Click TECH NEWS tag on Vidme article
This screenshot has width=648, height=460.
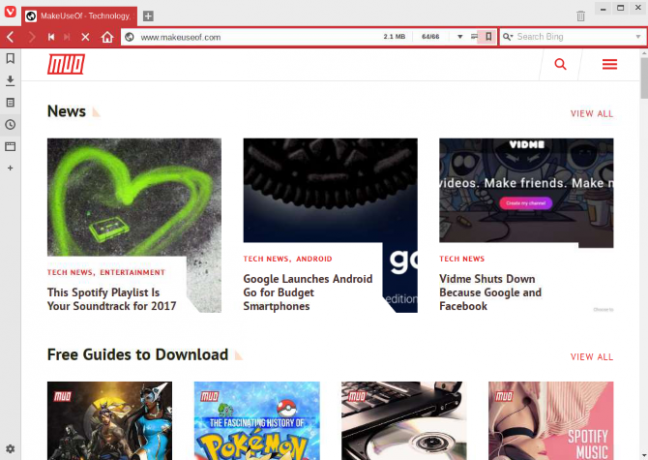coord(462,259)
